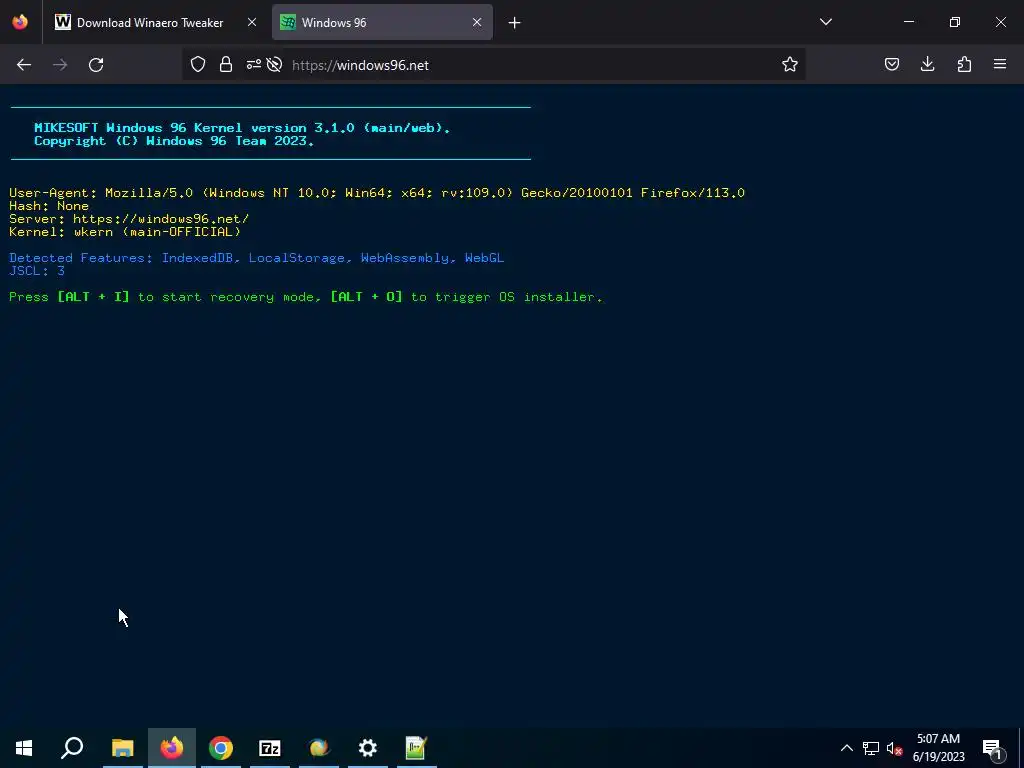Click the '[ALT + I]' recovery mode text

[93, 296]
